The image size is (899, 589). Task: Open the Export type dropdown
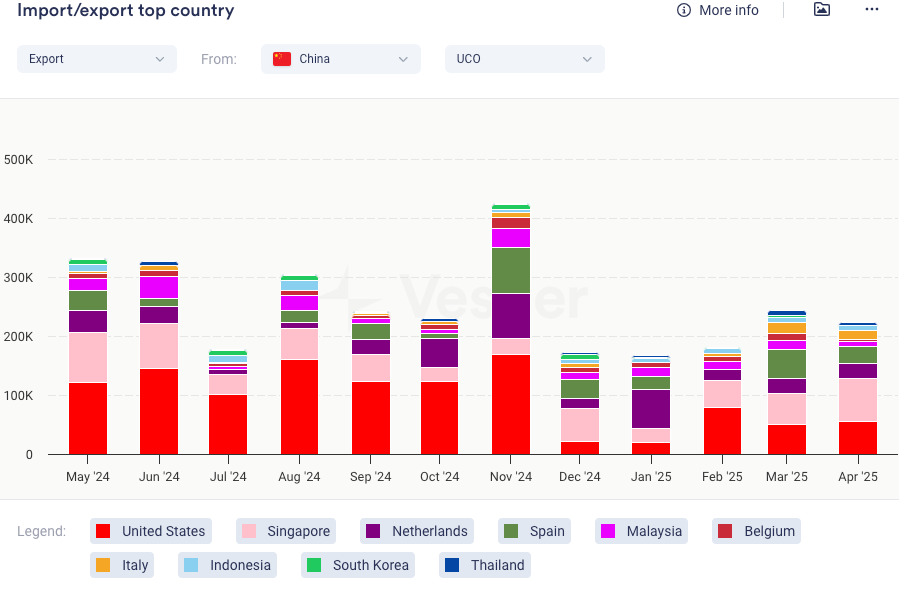[x=96, y=59]
